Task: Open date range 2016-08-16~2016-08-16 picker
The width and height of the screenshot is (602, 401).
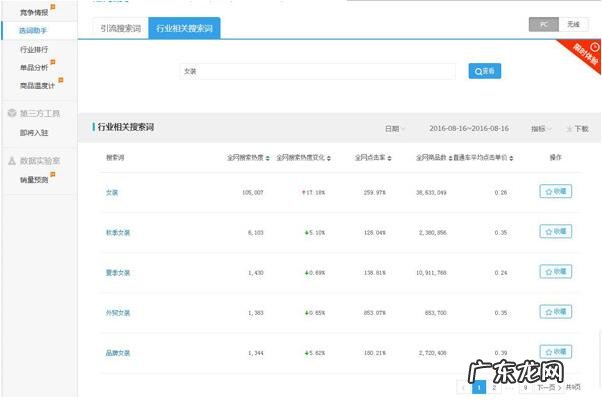Action: coord(469,128)
